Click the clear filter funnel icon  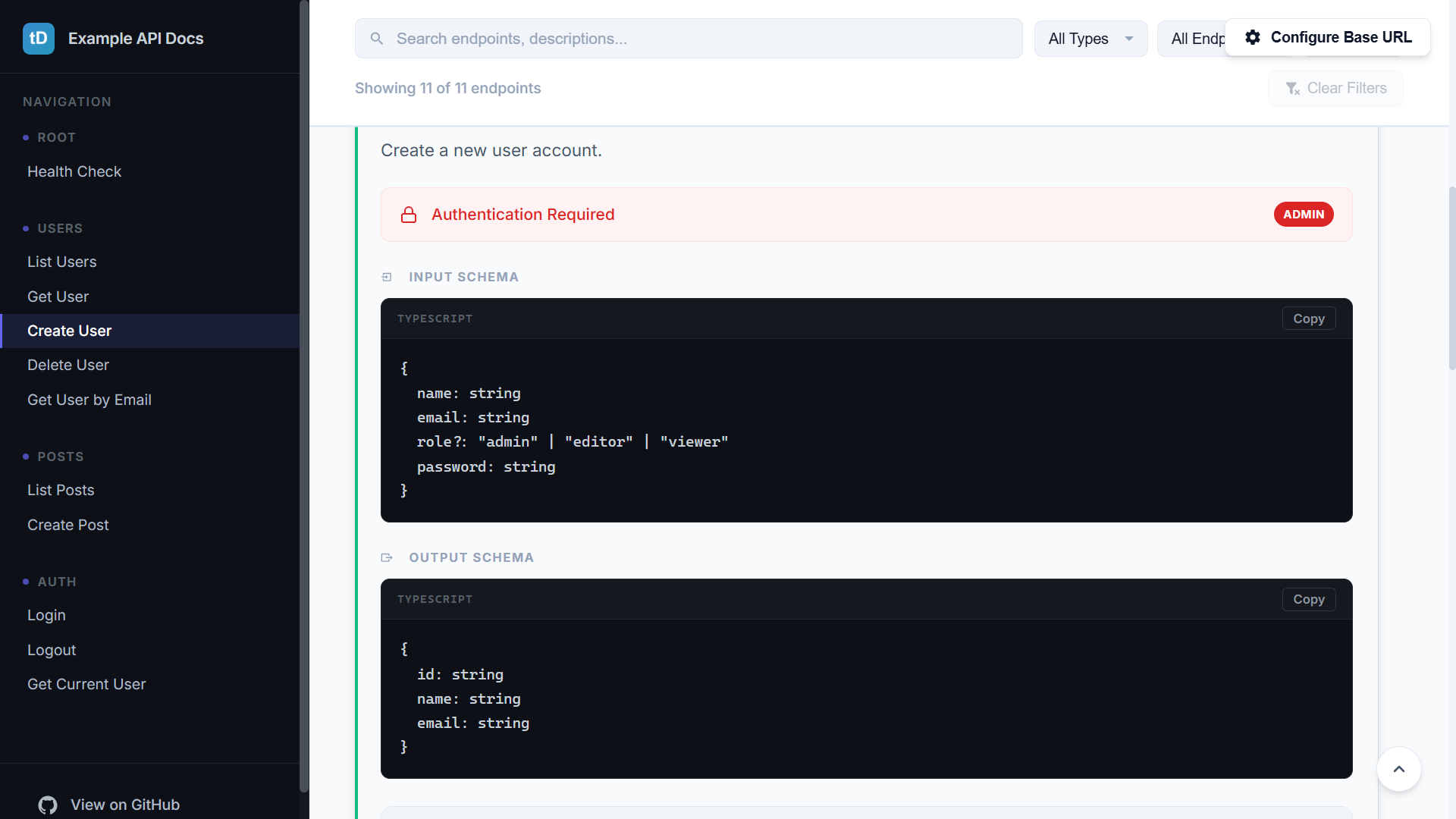pyautogui.click(x=1293, y=89)
